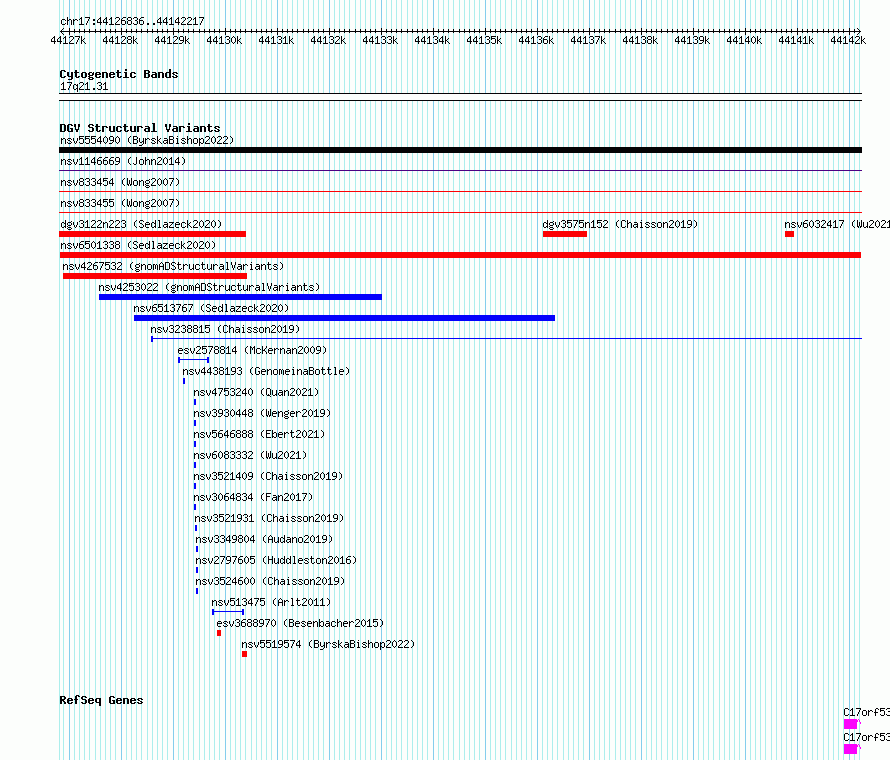Open nsv3524600 (Chaisson2019) label
Screen dimensions: 890x760
click(270, 581)
